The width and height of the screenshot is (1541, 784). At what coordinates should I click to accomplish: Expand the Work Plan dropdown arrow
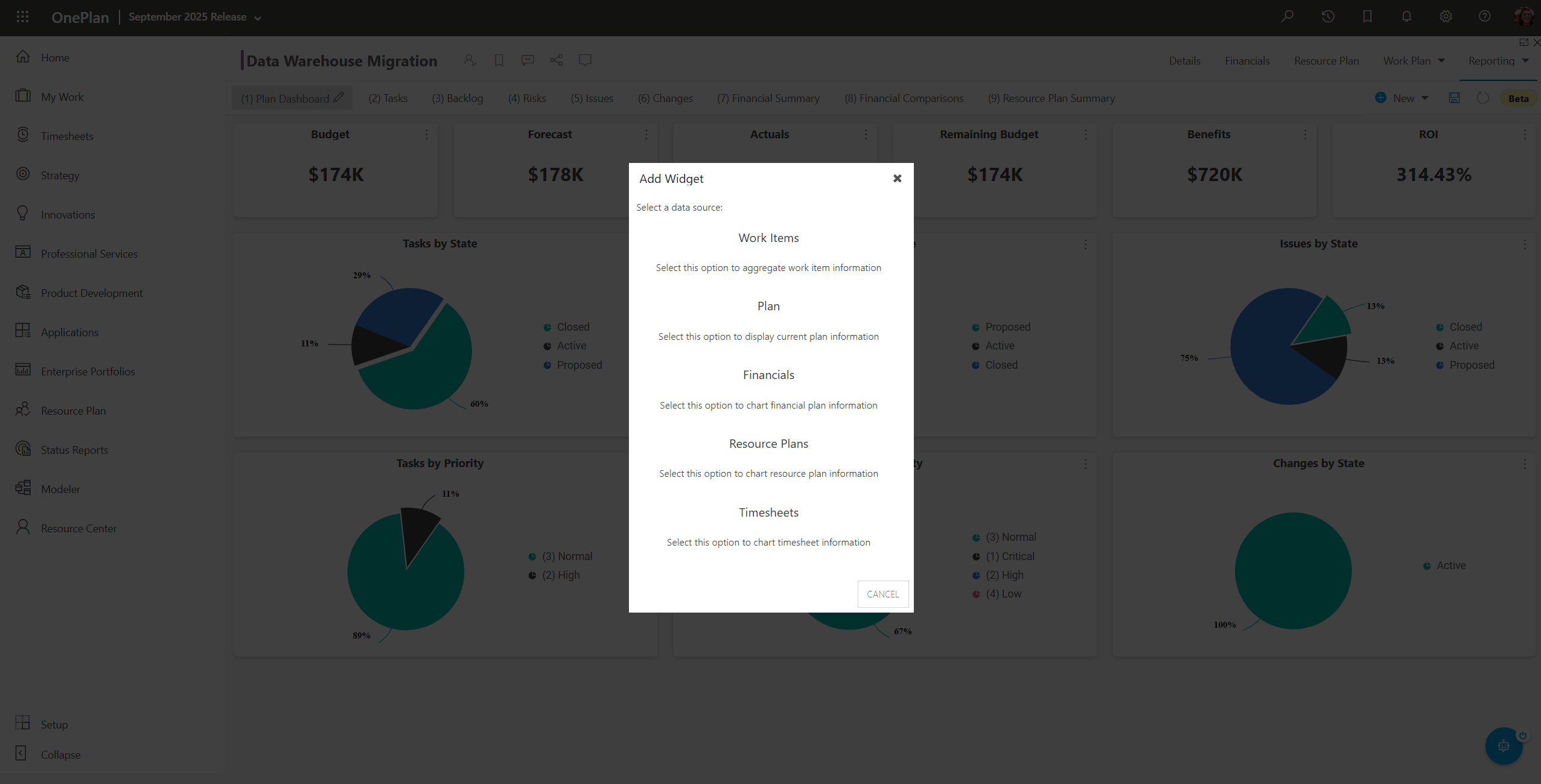[x=1442, y=60]
